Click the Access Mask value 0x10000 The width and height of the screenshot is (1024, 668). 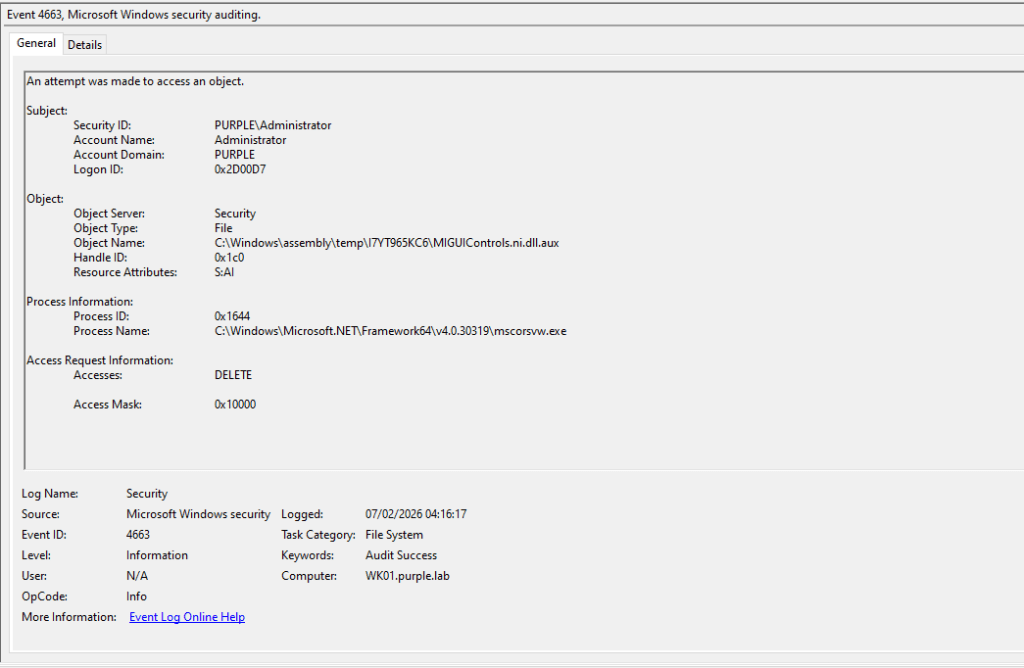(235, 405)
